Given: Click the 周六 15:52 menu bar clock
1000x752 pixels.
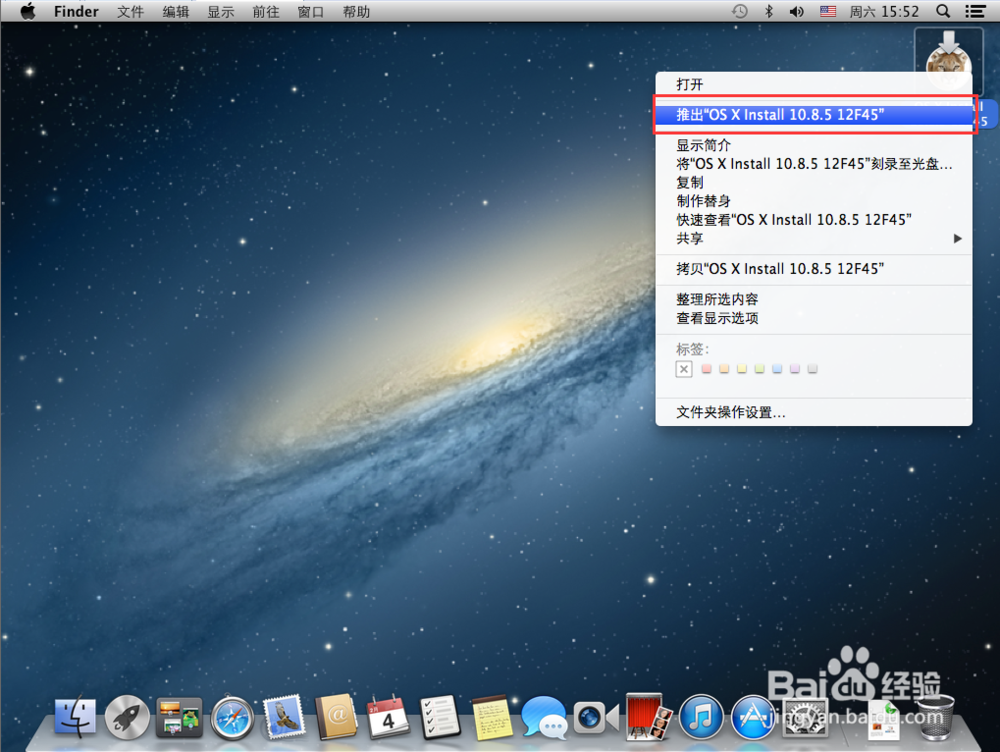Looking at the screenshot, I should [x=885, y=11].
